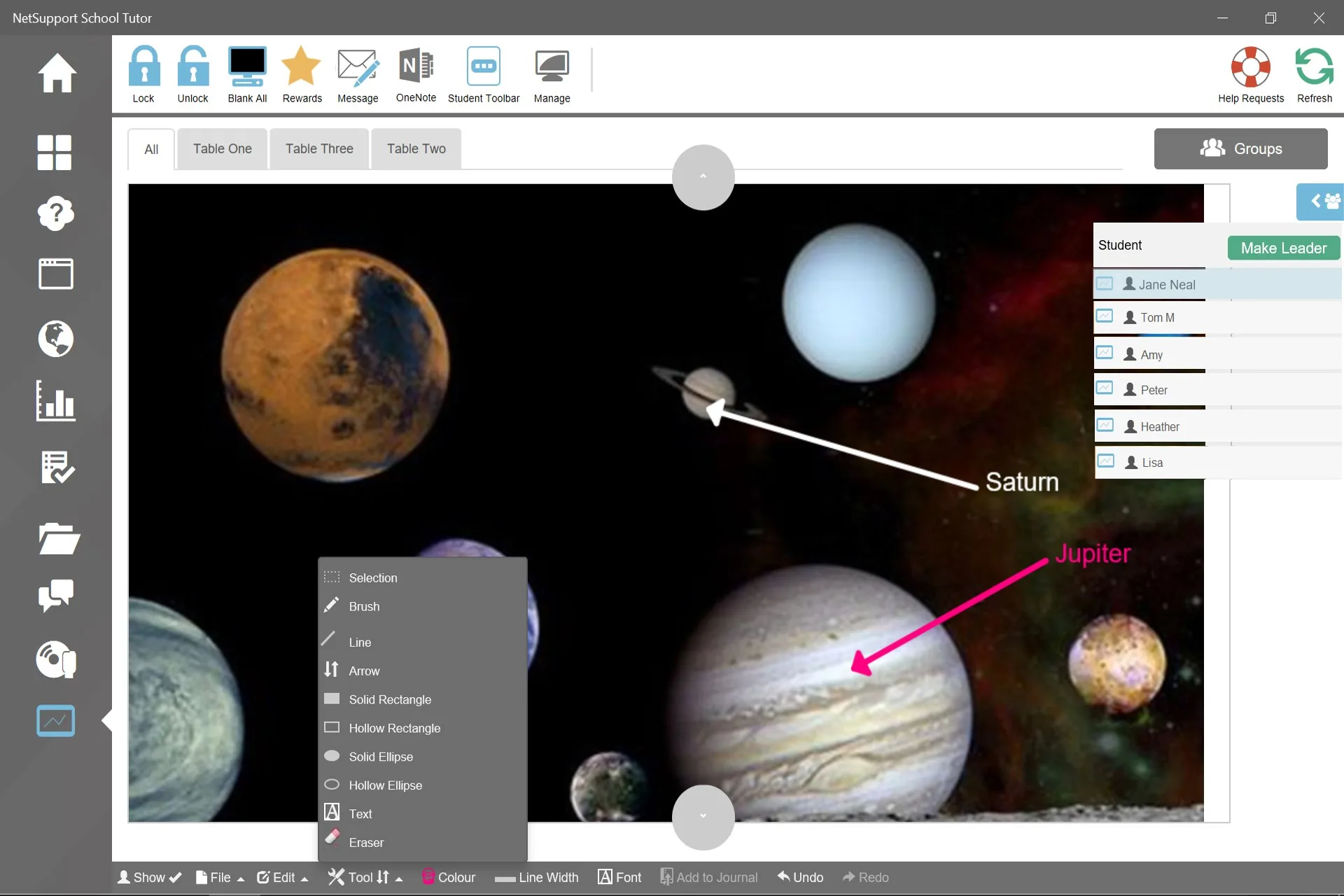The width and height of the screenshot is (1344, 896).
Task: Open the audio headphones sidebar icon
Action: 55,659
